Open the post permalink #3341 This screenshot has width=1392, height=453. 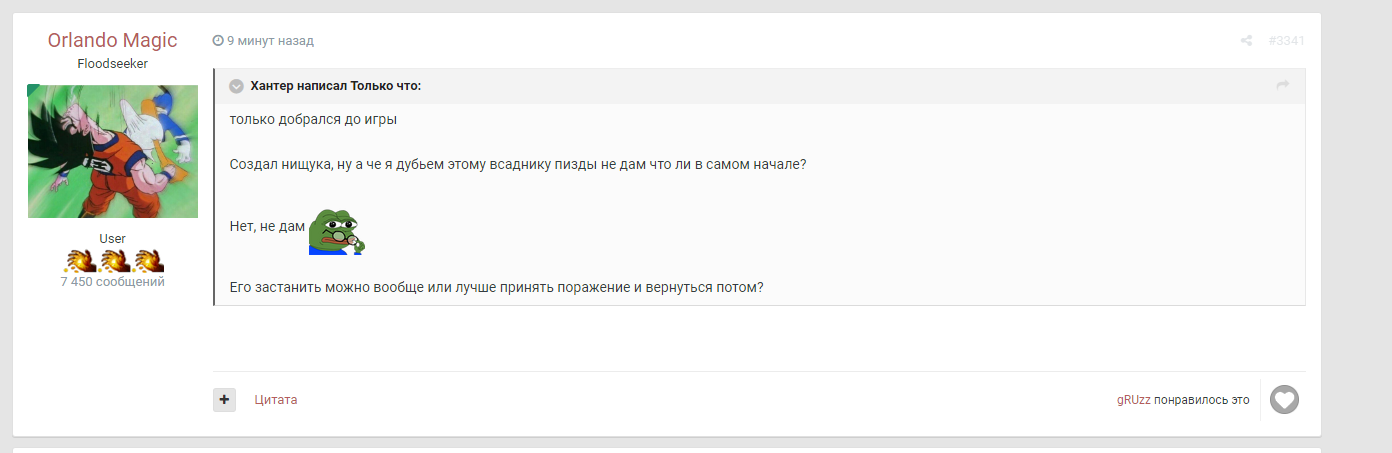pos(1286,41)
